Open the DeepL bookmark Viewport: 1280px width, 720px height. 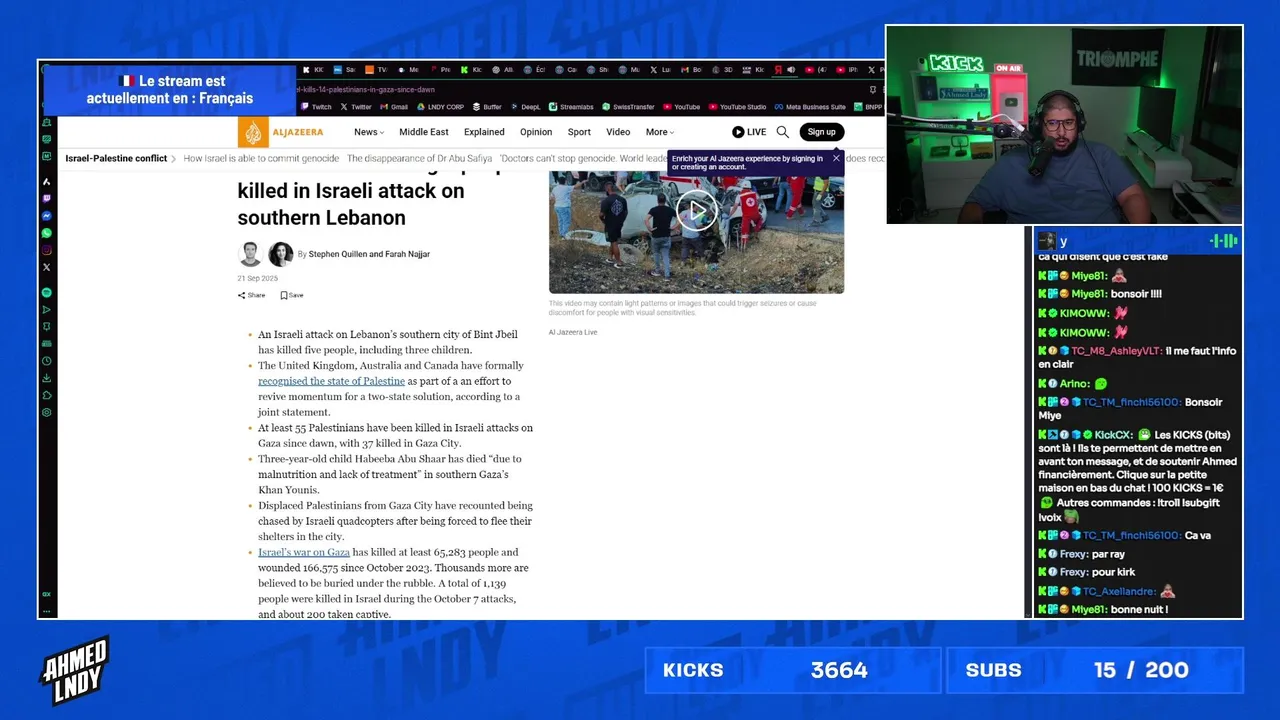(525, 106)
